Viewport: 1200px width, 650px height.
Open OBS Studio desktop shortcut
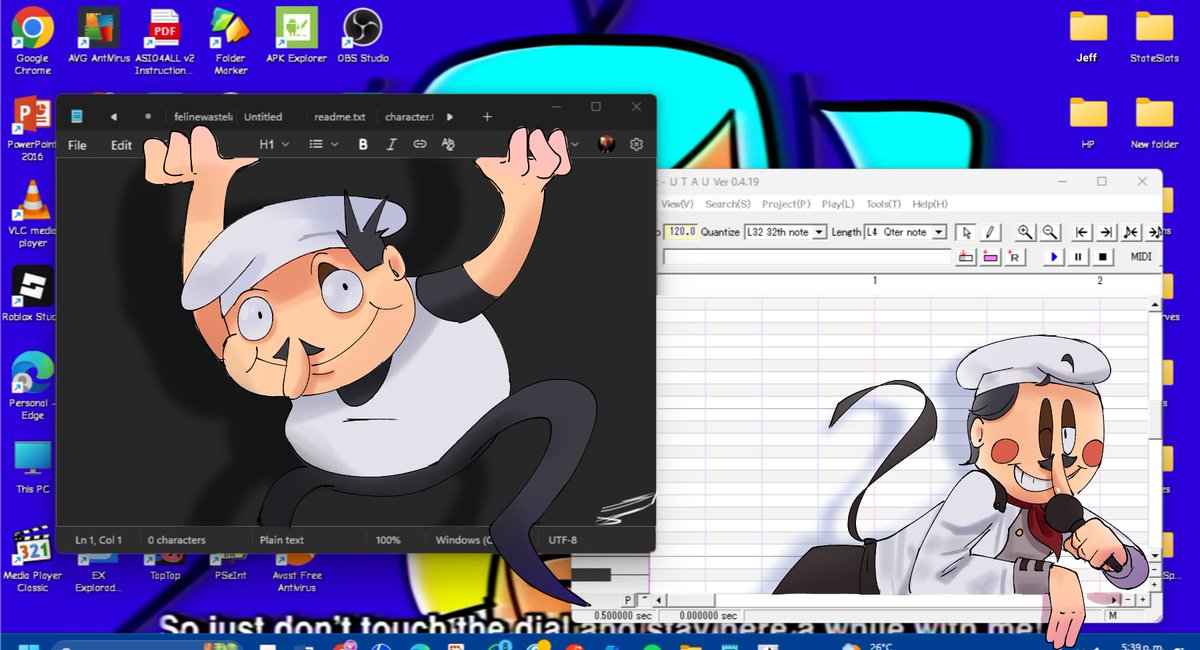click(x=362, y=36)
